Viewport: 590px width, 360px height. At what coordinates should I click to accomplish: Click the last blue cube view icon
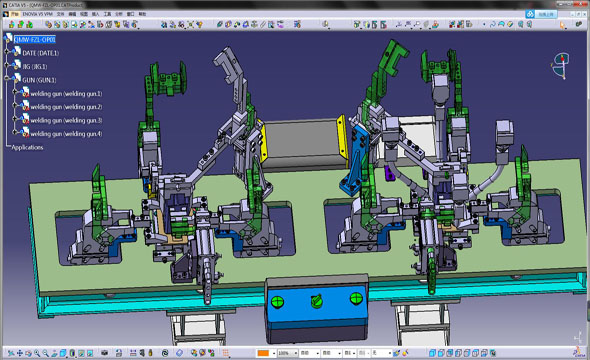click(x=484, y=353)
